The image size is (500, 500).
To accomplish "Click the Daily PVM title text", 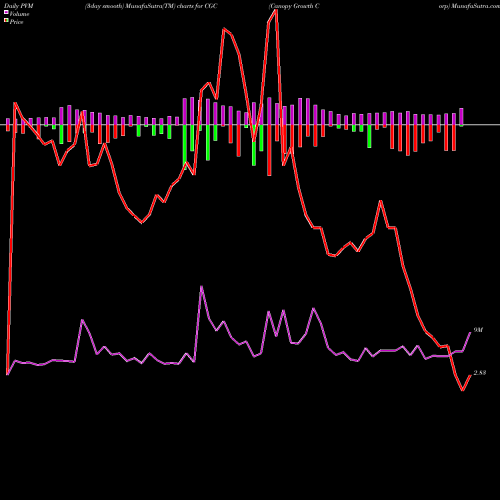I will tap(19, 6).
